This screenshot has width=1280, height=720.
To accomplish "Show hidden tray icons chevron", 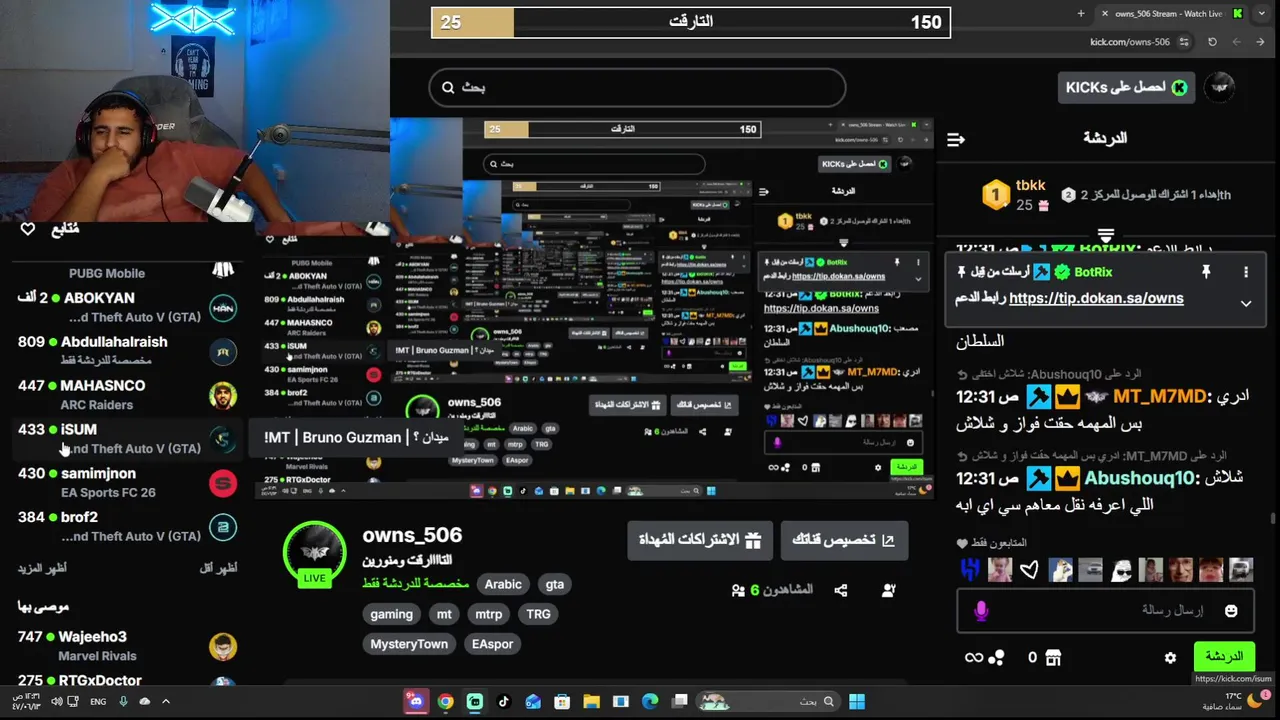I will [166, 701].
